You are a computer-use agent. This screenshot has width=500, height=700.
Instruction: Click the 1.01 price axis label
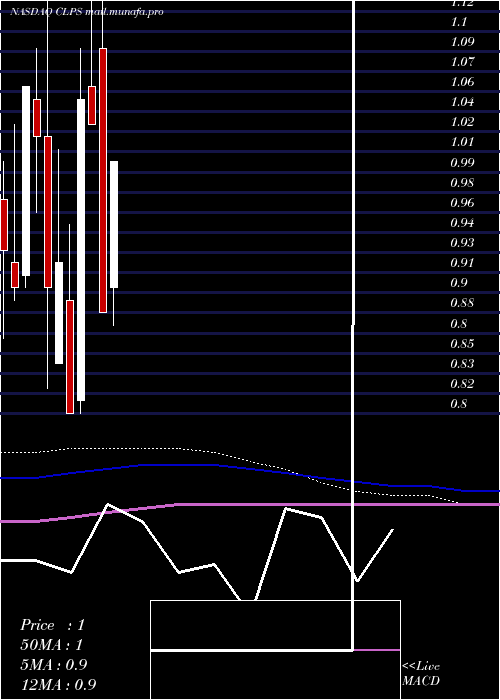[x=463, y=142]
